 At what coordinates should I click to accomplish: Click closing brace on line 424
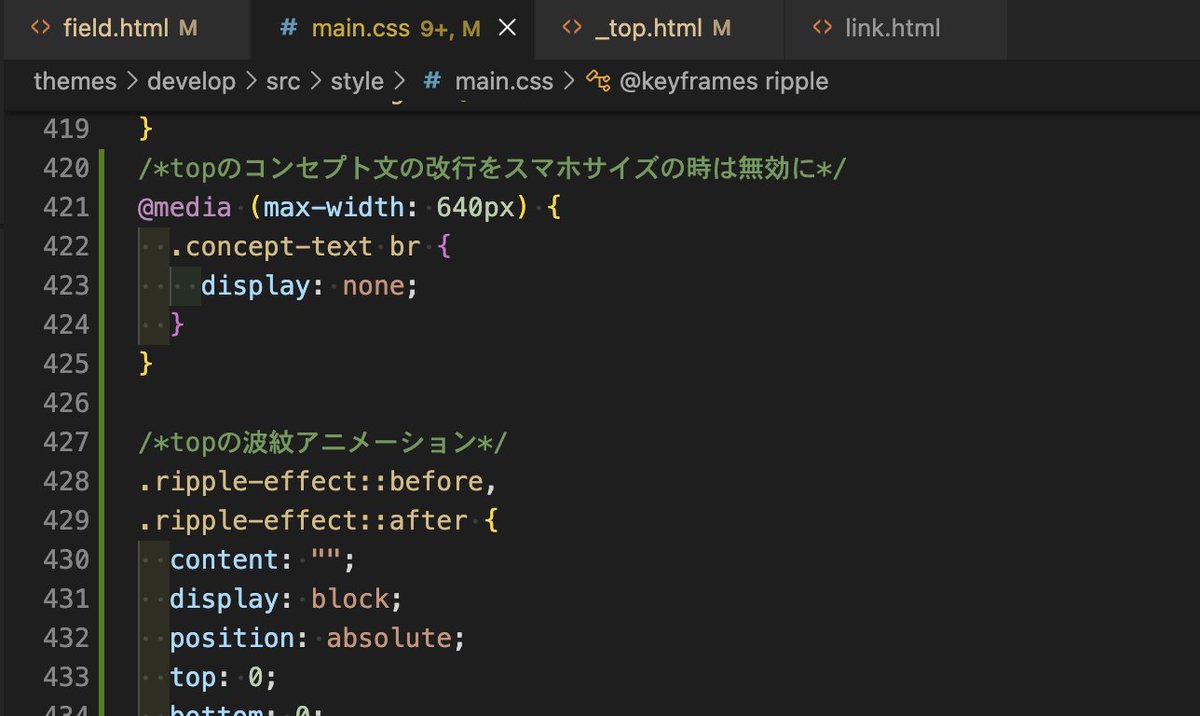(x=178, y=325)
